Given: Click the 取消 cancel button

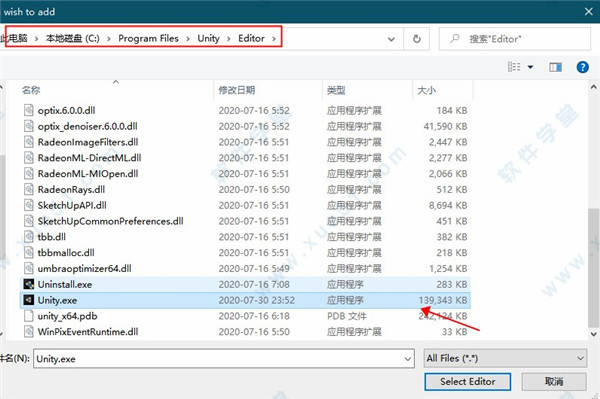Looking at the screenshot, I should coord(554,381).
